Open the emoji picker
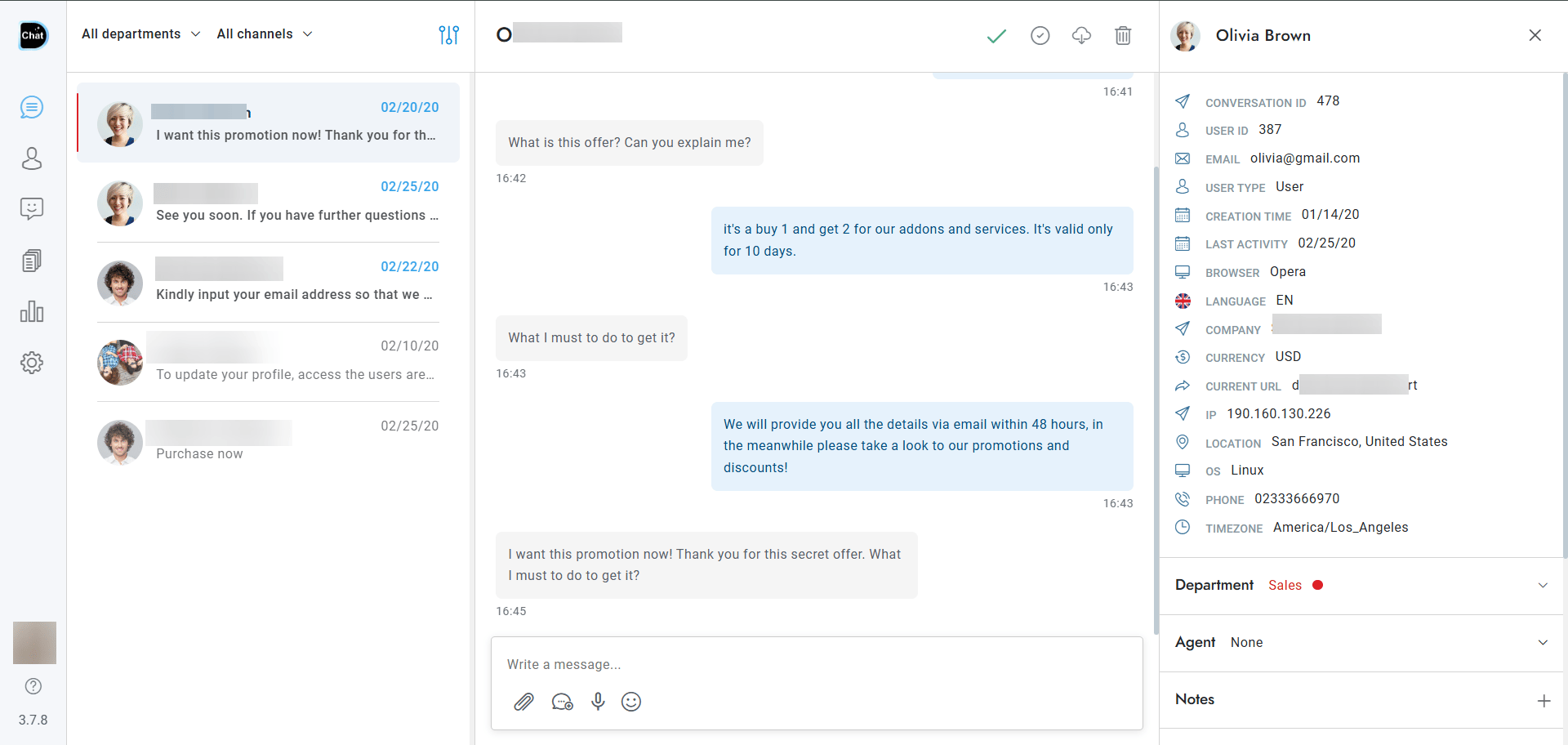The height and width of the screenshot is (745, 1568). pyautogui.click(x=631, y=702)
